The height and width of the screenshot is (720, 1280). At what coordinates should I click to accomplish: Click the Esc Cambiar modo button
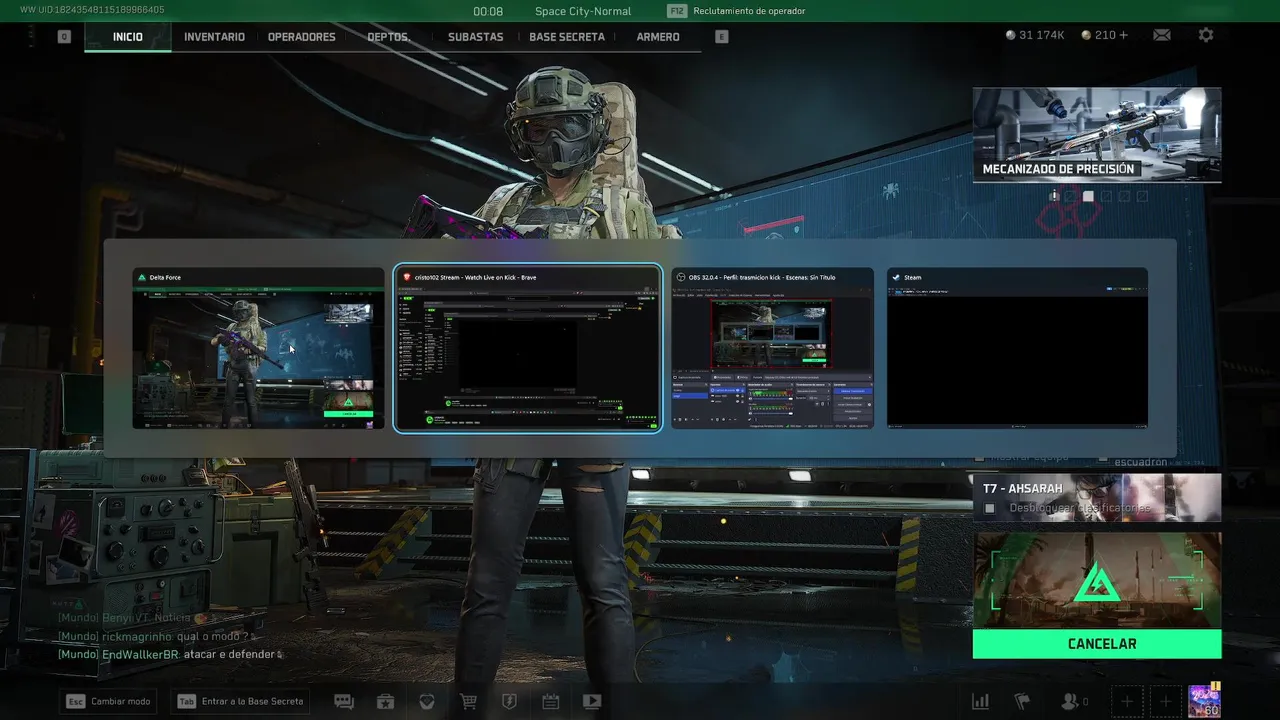point(106,701)
